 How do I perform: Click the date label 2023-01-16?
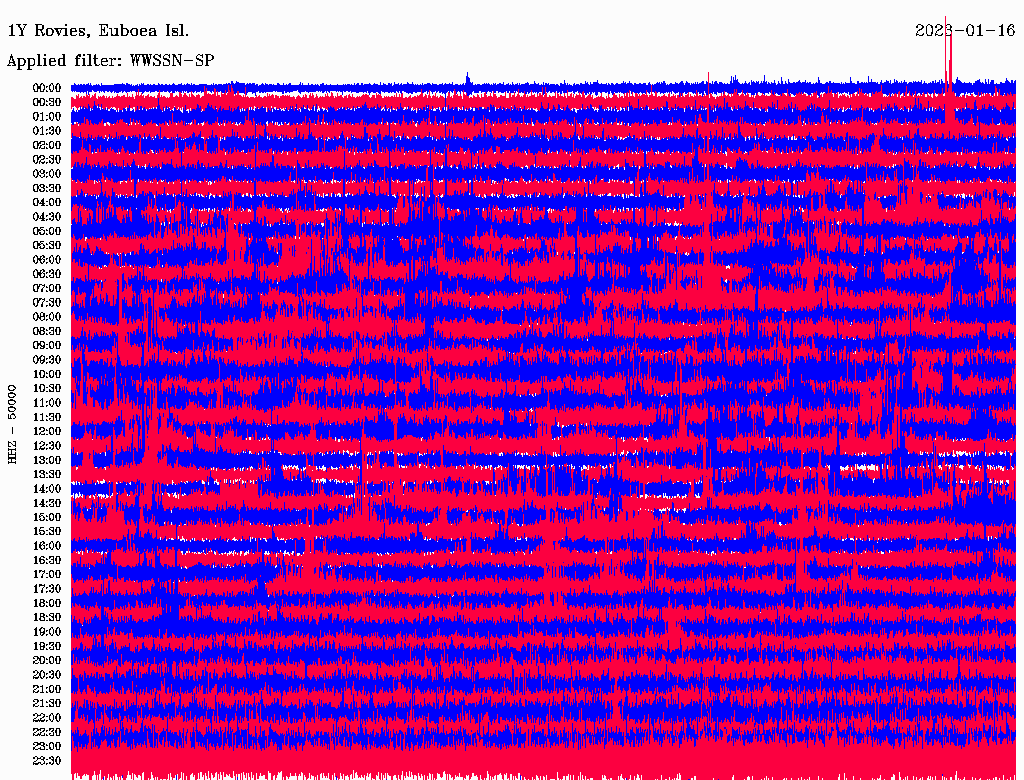pos(965,31)
